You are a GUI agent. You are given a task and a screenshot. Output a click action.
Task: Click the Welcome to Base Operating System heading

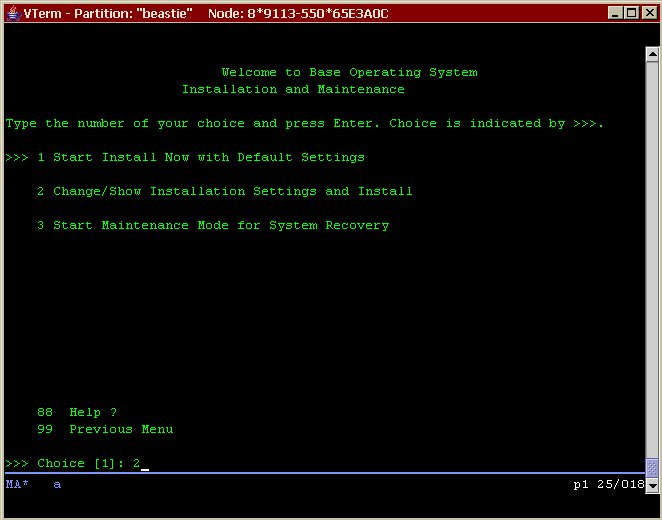pos(349,73)
